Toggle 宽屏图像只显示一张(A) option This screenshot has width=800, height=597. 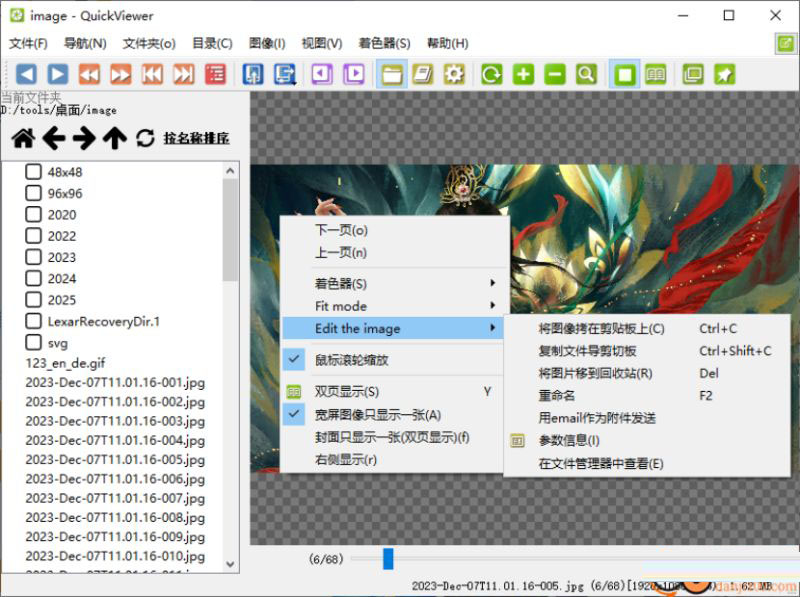392,415
